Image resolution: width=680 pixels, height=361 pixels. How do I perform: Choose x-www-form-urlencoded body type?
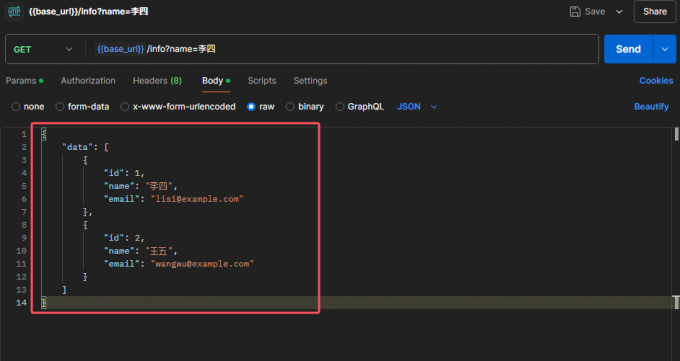[x=178, y=107]
